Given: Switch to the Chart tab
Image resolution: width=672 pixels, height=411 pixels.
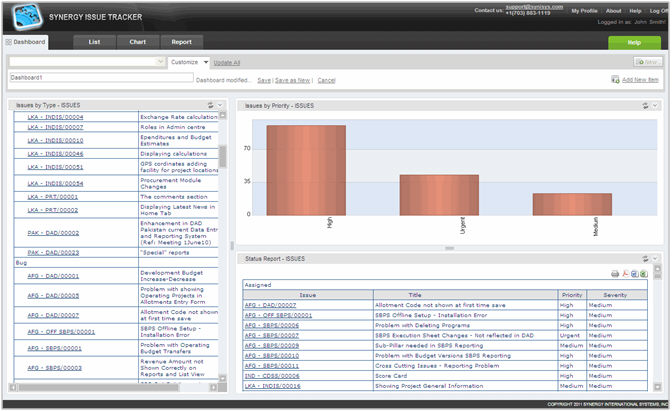Looking at the screenshot, I should [x=138, y=42].
